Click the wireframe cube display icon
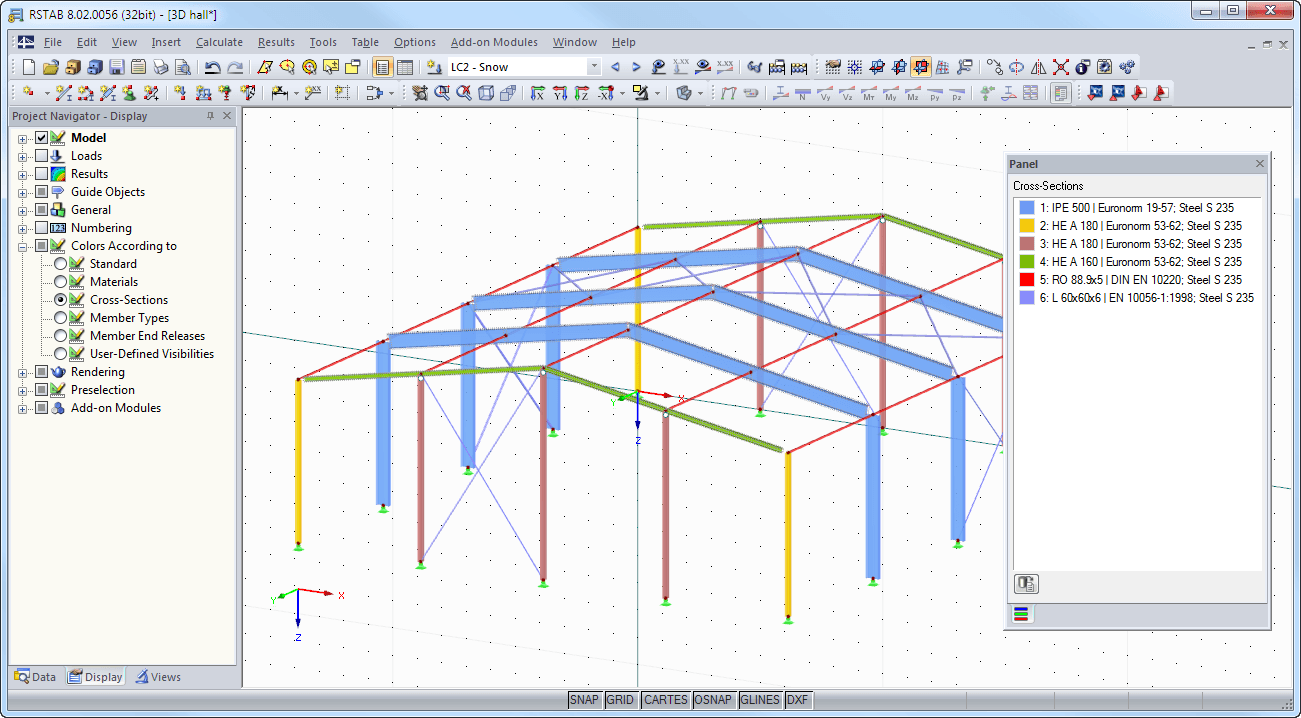 486,93
